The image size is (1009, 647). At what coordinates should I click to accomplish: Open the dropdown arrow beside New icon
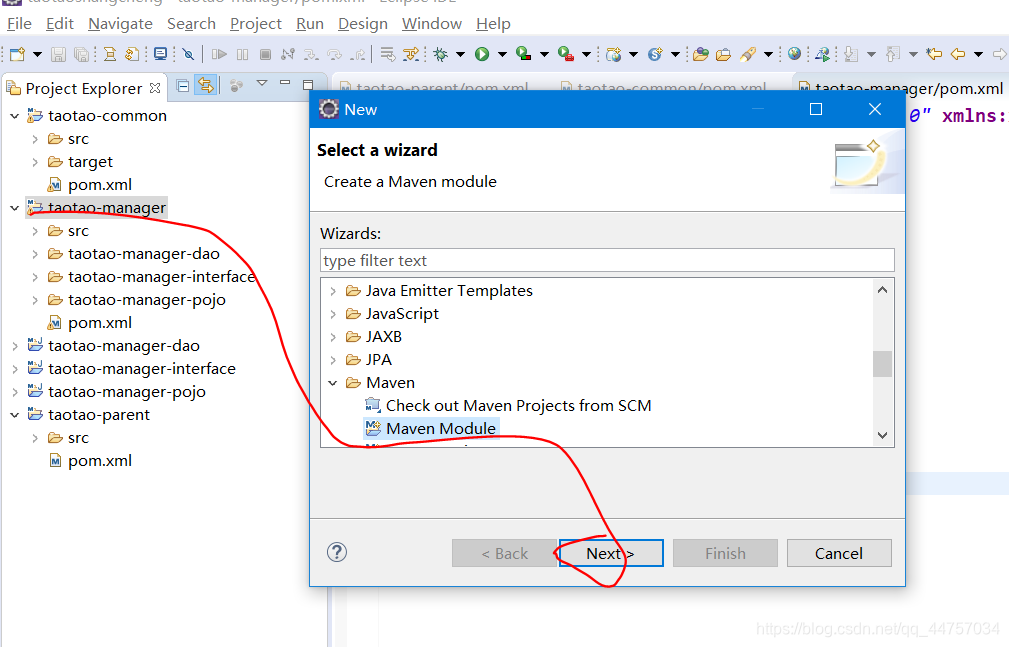pyautogui.click(x=37, y=54)
